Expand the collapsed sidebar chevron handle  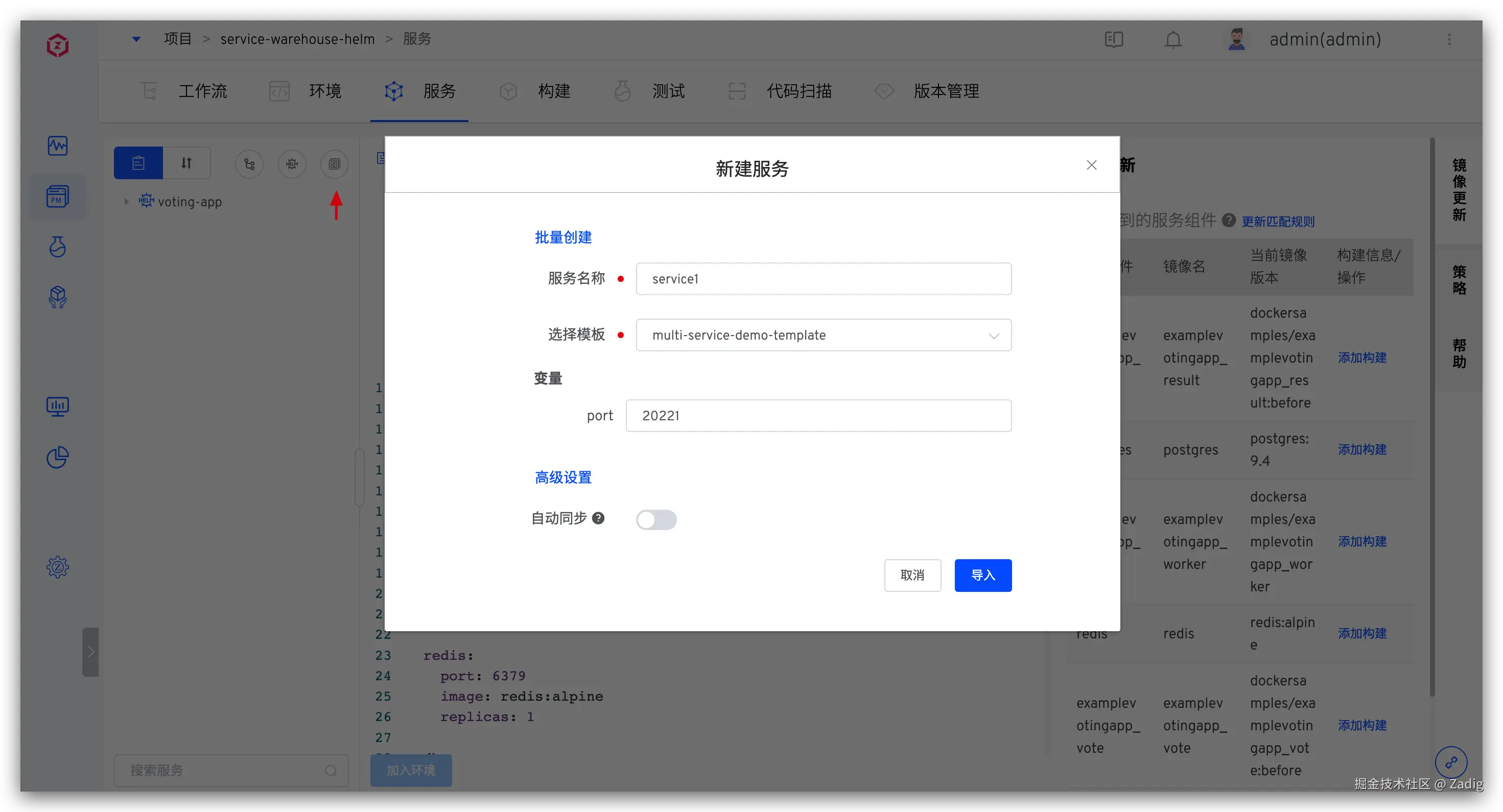(90, 652)
